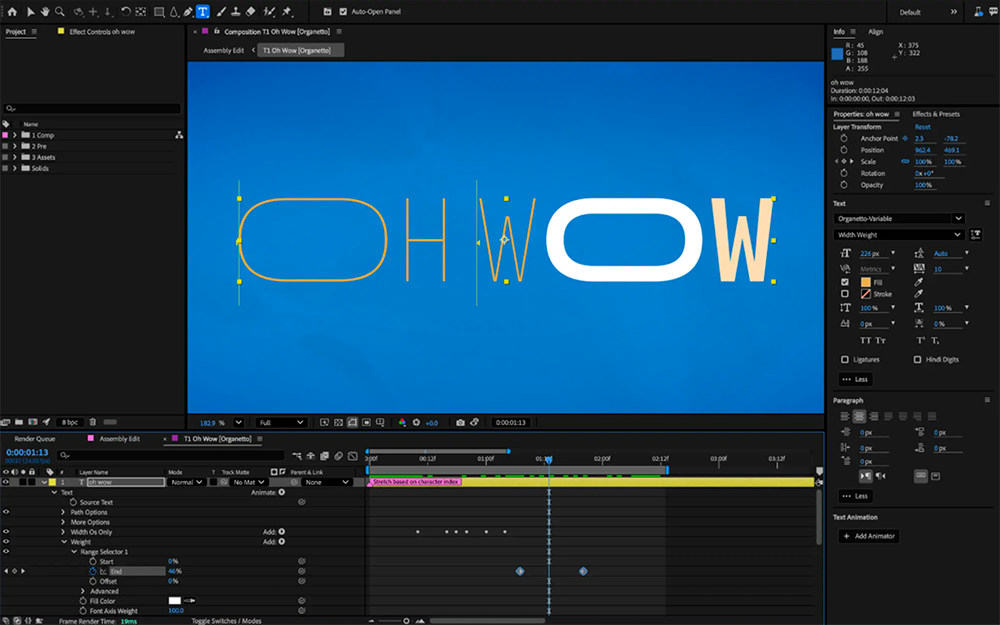The width and height of the screenshot is (1000, 625).
Task: Choose the Eraser tool
Action: 250,11
